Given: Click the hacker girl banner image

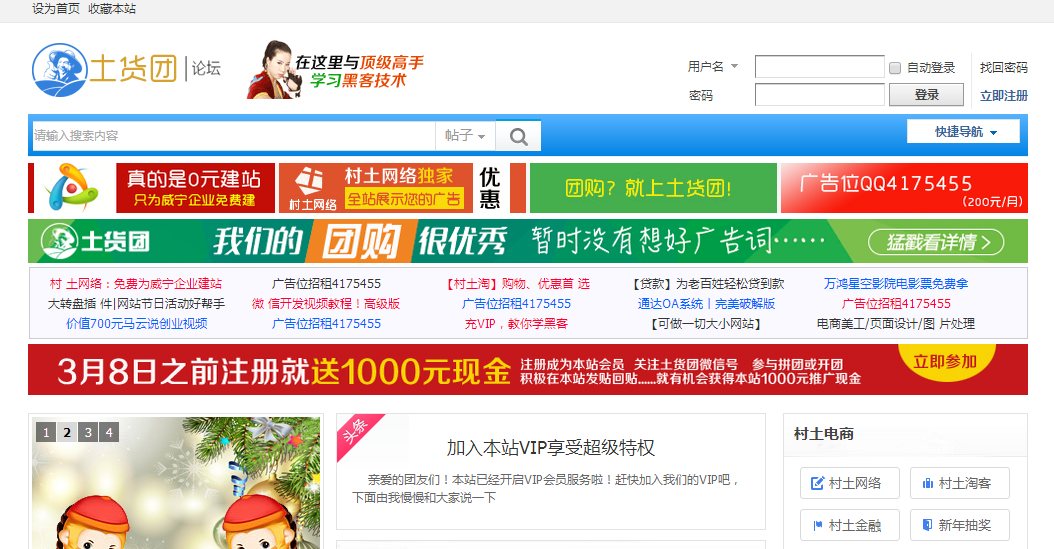Looking at the screenshot, I should (x=335, y=70).
